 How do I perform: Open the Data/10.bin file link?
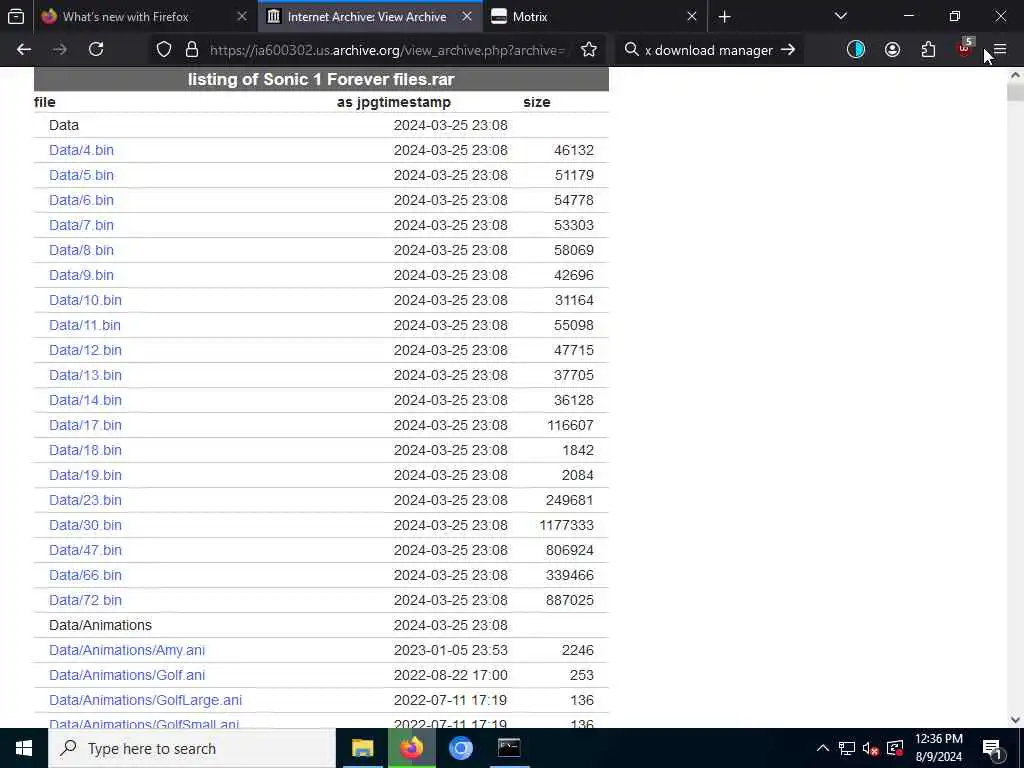tap(86, 300)
